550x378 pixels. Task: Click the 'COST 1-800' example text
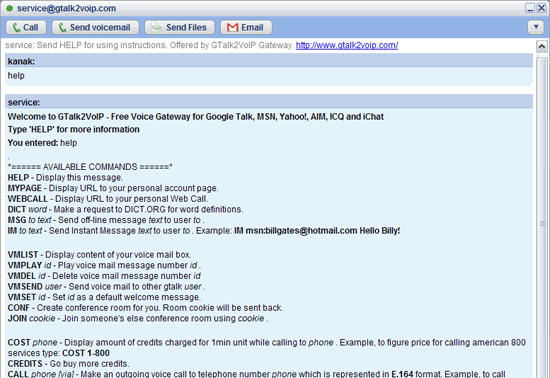pyautogui.click(x=86, y=353)
